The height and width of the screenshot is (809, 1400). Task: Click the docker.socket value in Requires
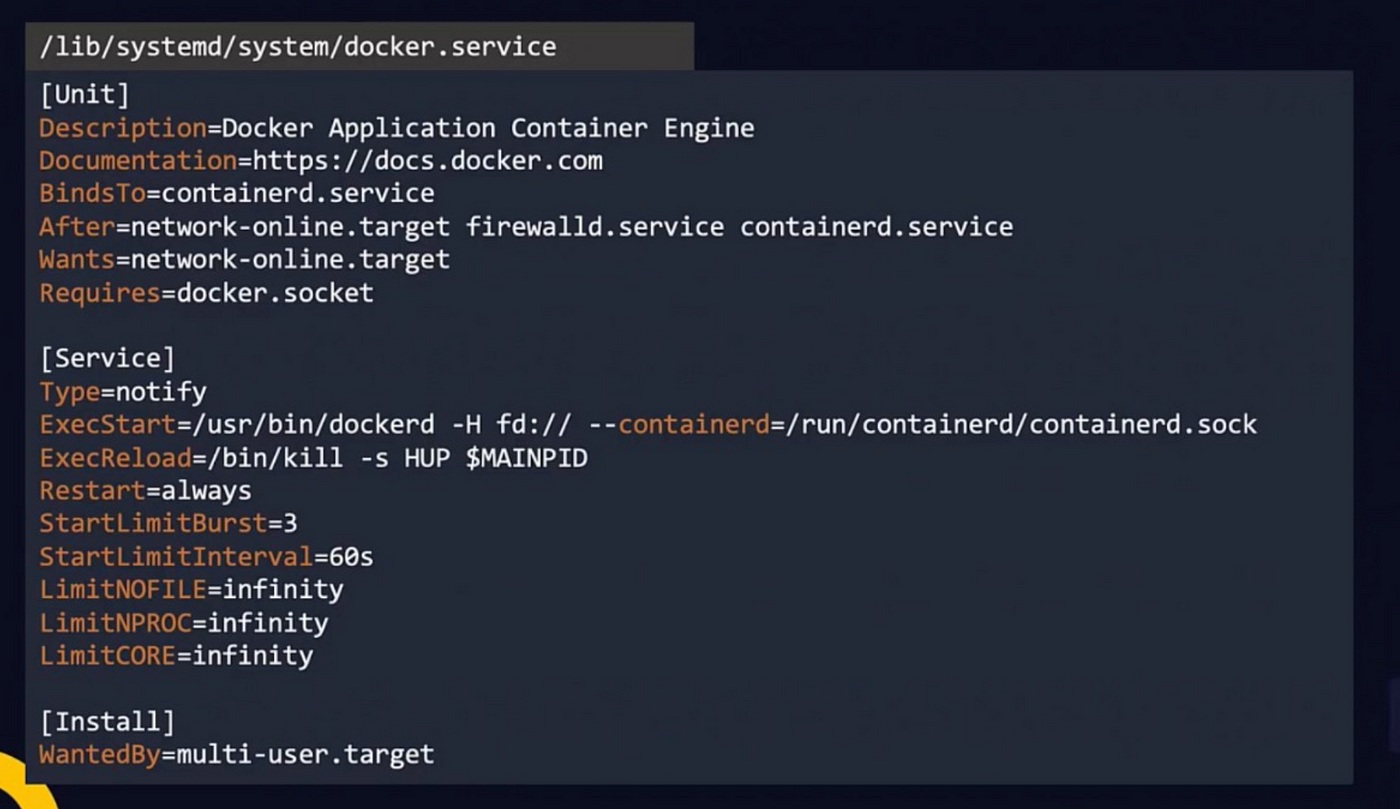[275, 293]
